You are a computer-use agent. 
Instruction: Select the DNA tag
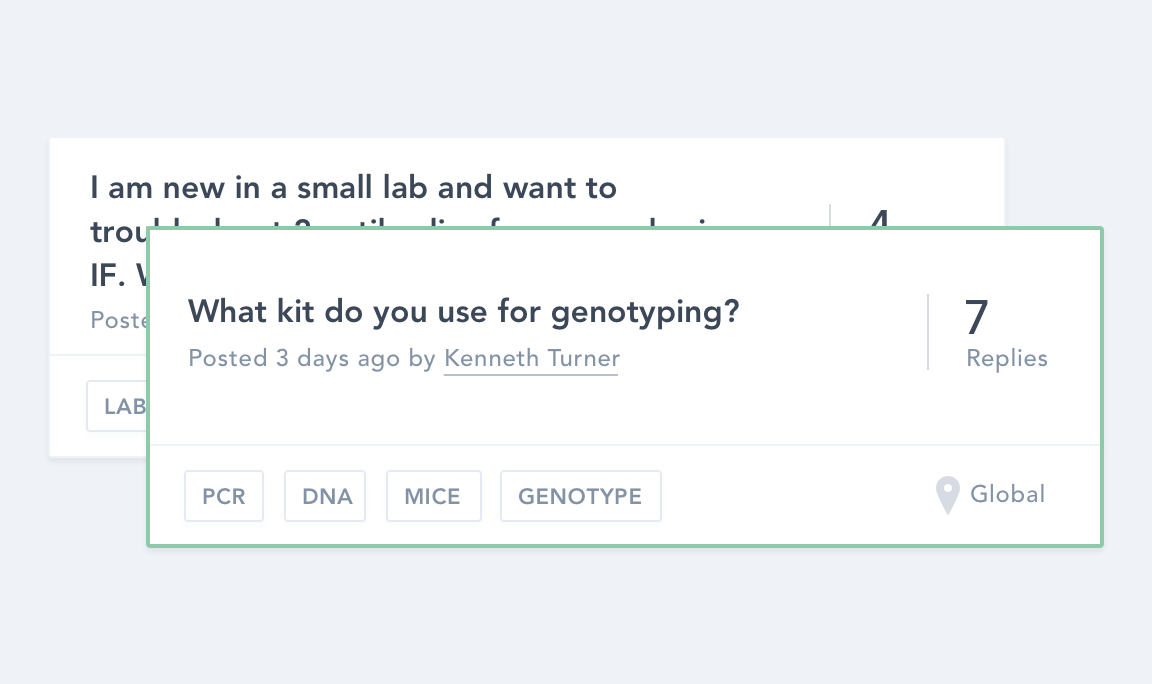[326, 496]
